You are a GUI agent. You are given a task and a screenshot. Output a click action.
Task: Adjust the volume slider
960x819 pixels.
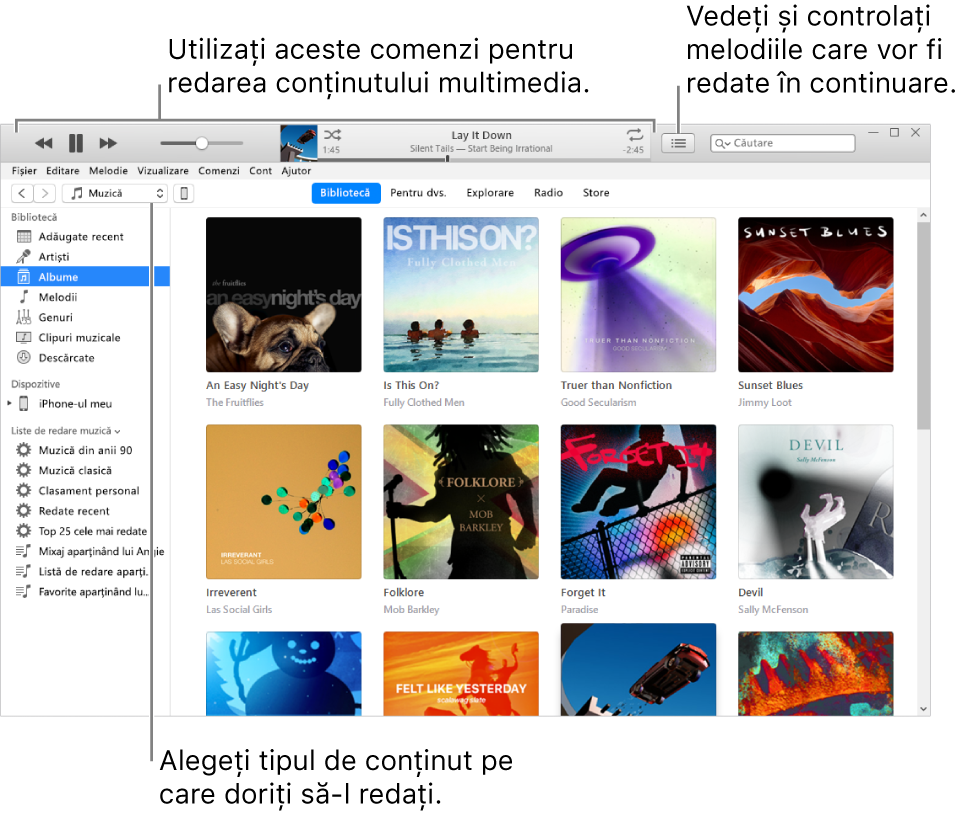point(200,142)
